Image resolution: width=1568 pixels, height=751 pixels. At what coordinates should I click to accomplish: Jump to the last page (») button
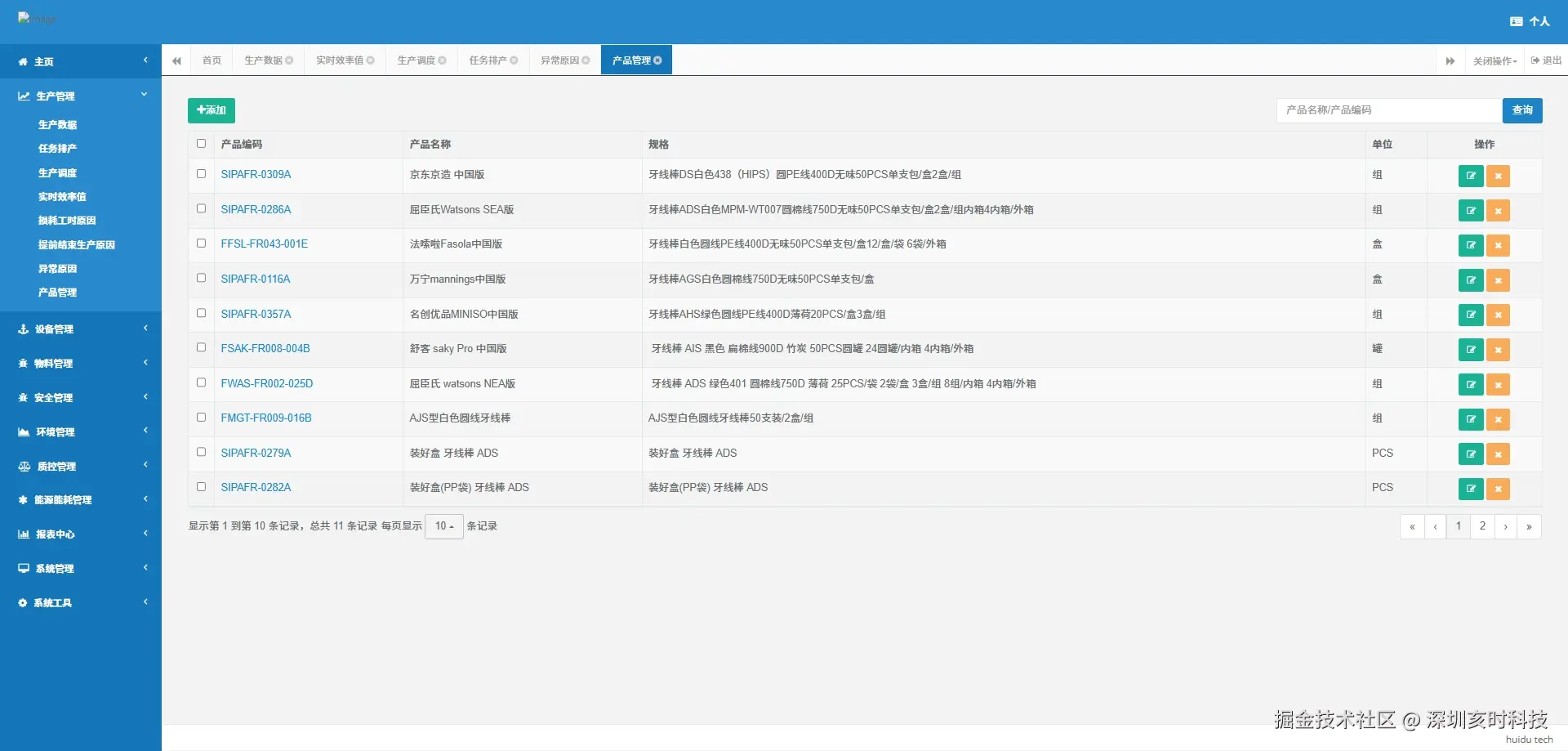[x=1529, y=526]
